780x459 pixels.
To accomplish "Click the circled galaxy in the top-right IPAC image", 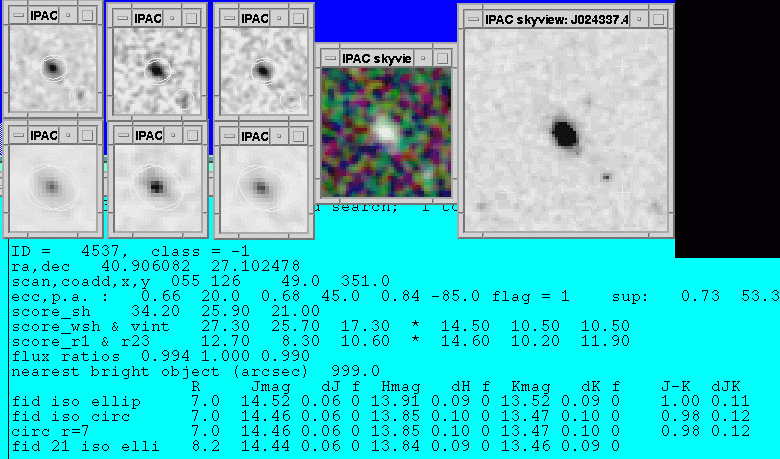I will click(x=263, y=71).
